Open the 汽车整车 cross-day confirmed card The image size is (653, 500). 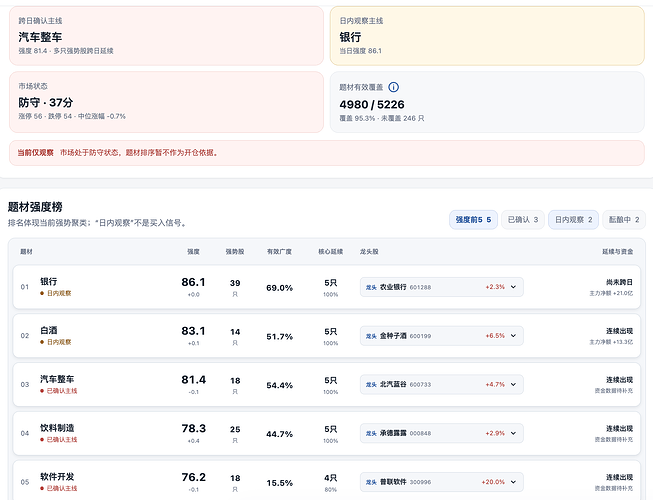pos(166,36)
